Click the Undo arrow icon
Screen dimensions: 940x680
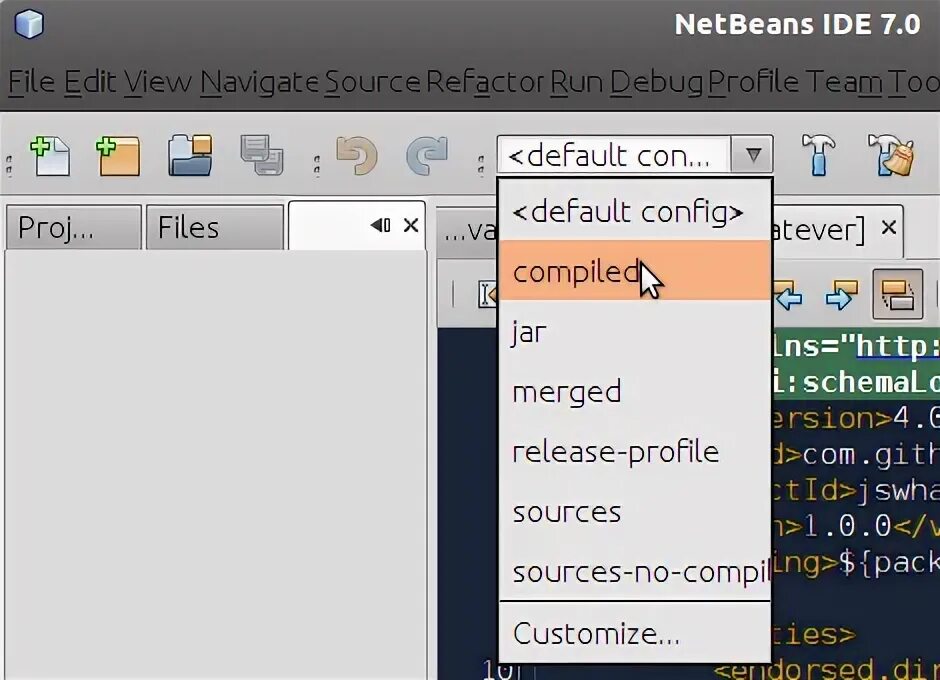pos(357,156)
